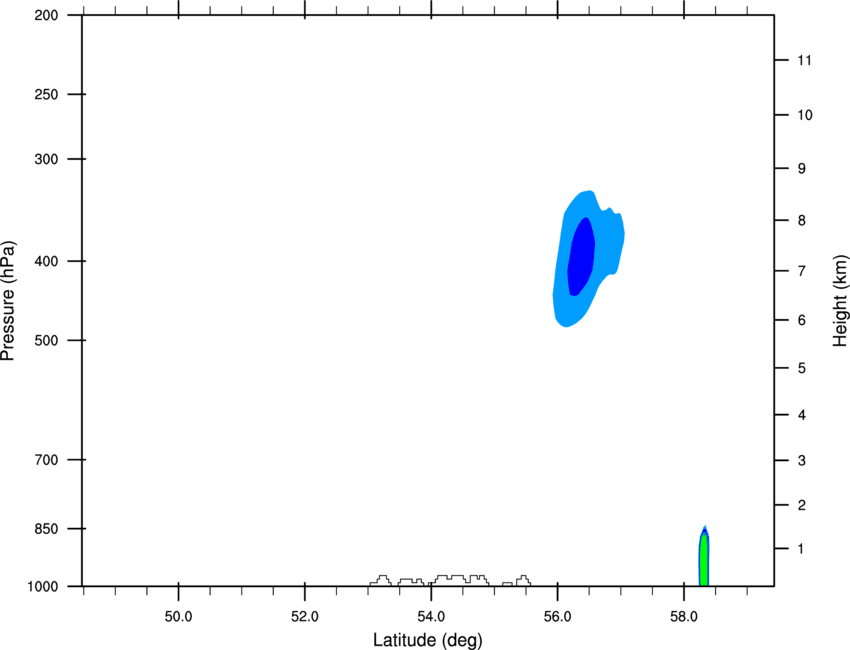The image size is (850, 650).
Task: Select the 500 pressure tick label
Action: (46, 340)
